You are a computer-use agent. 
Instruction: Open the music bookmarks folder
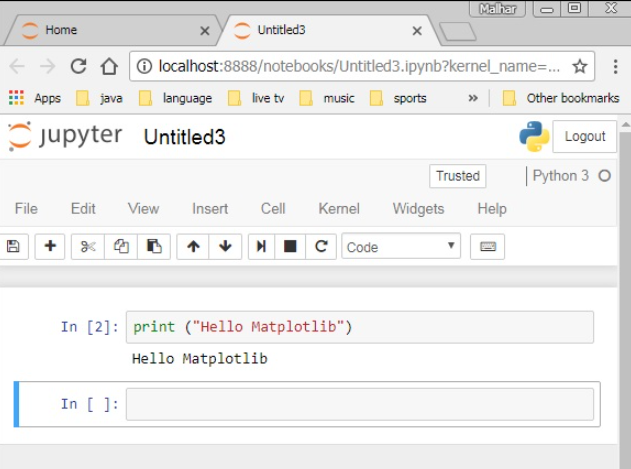327,98
